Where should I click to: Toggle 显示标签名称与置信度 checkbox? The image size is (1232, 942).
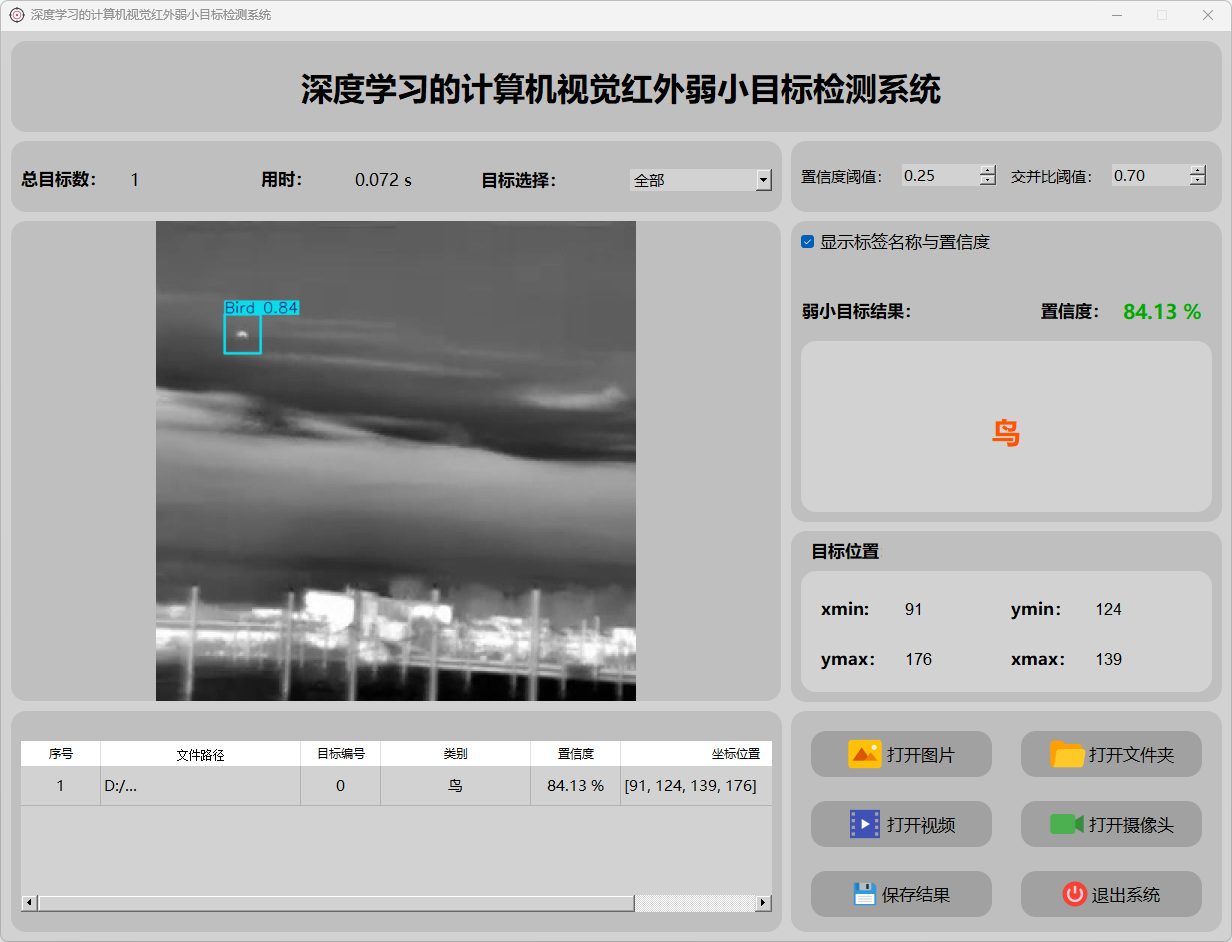tap(808, 242)
